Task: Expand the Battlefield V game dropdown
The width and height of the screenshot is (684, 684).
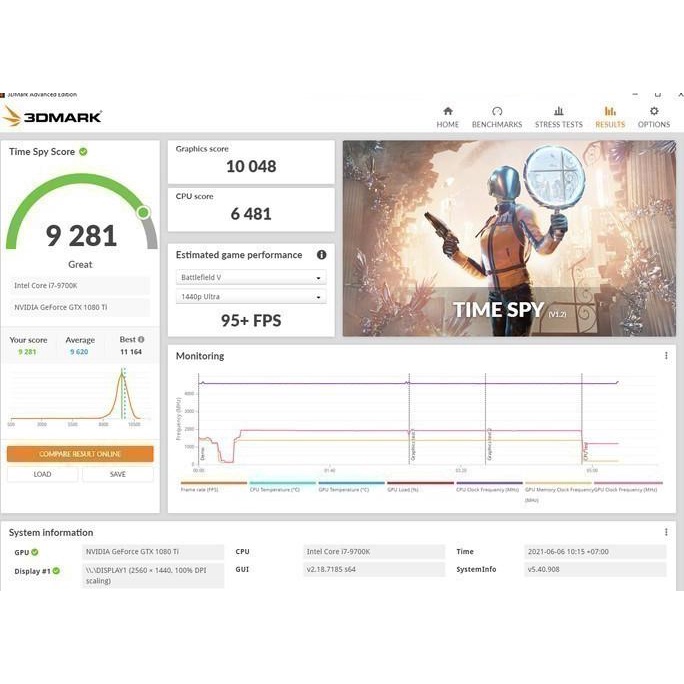Action: pyautogui.click(x=251, y=278)
